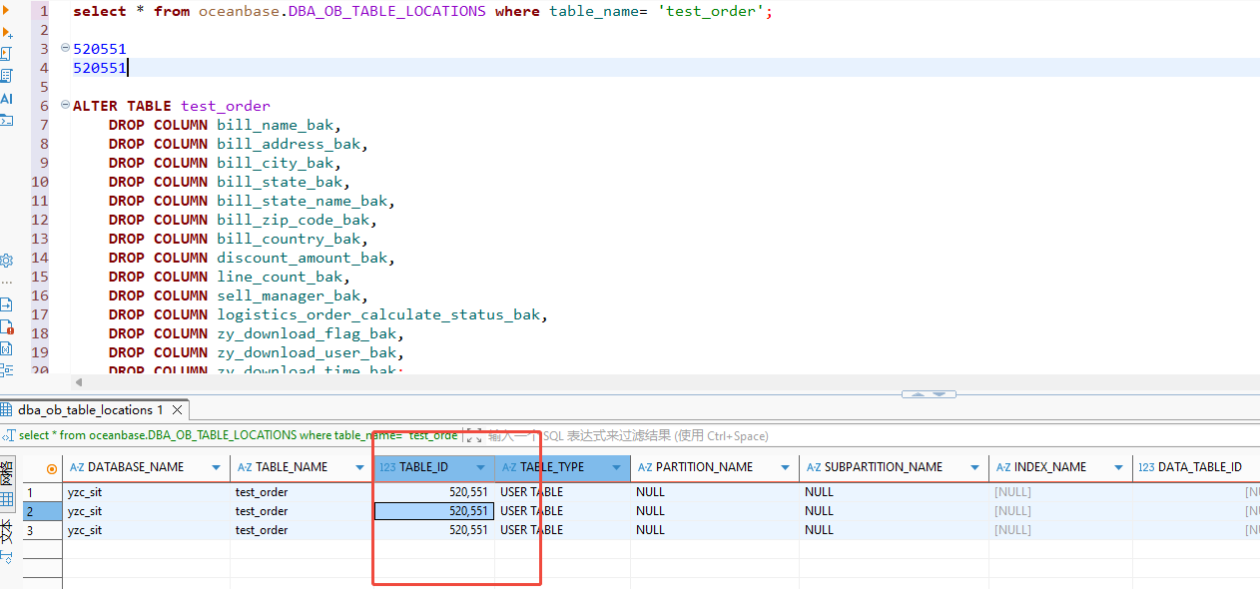The image size is (1260, 589).
Task: Close the dba_ob_table_locations 1 tab
Action: [178, 410]
